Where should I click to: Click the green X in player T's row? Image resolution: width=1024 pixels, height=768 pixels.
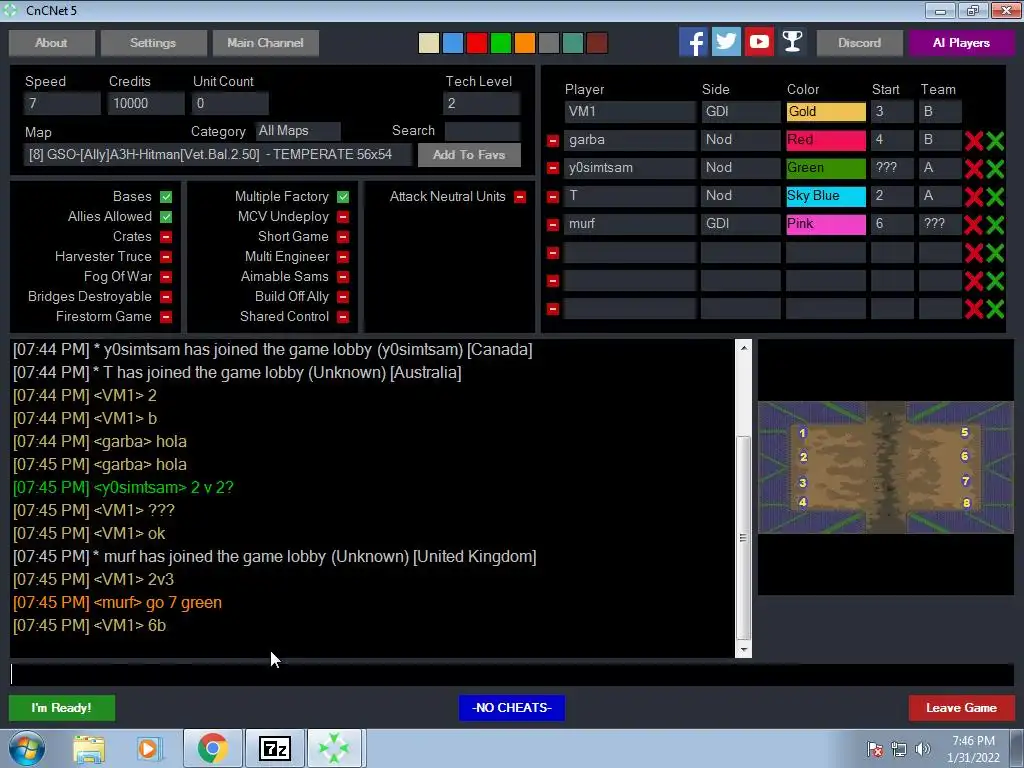[995, 197]
